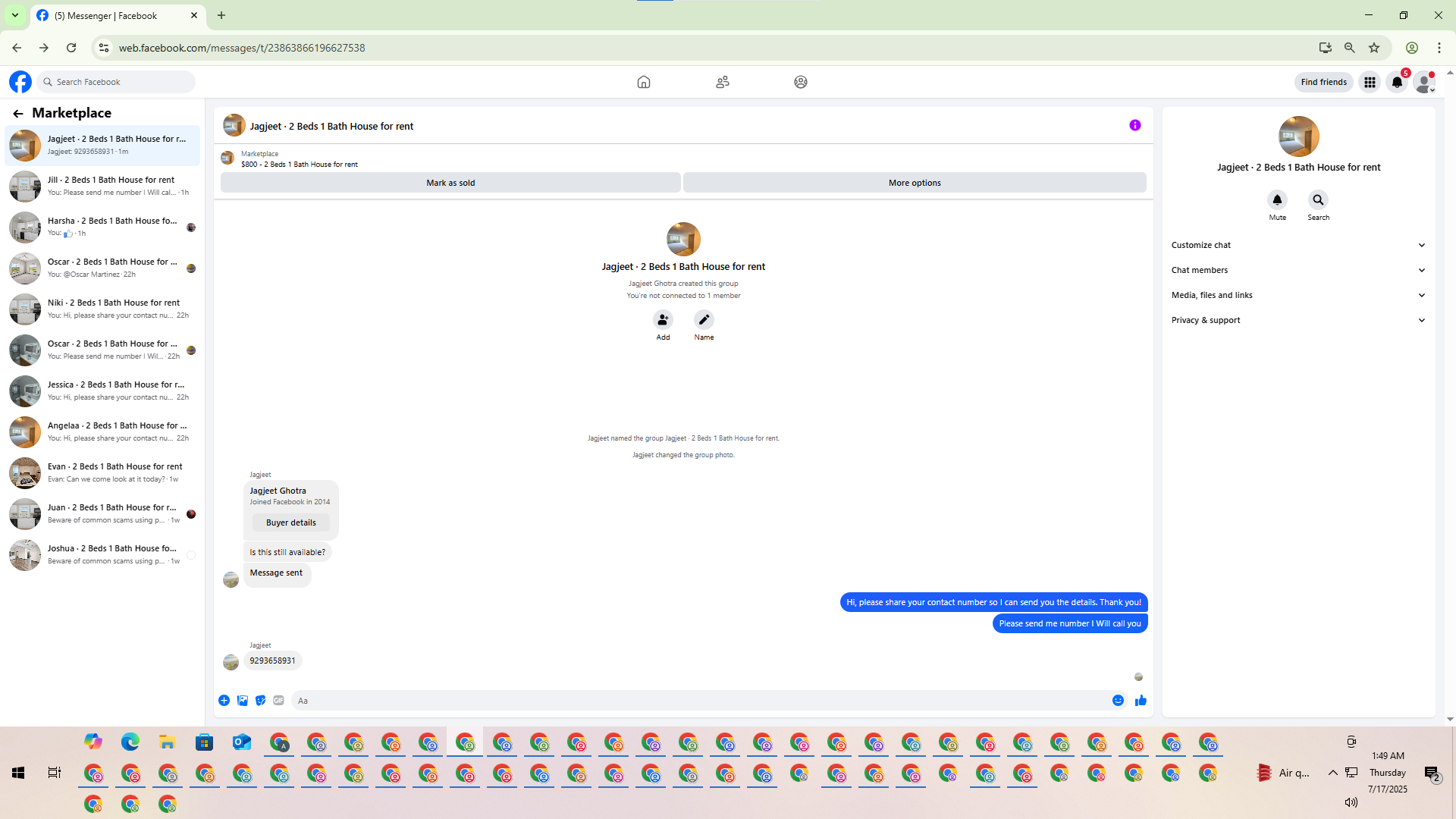Click the scroll down arrow of page scrollbar

click(x=1450, y=719)
